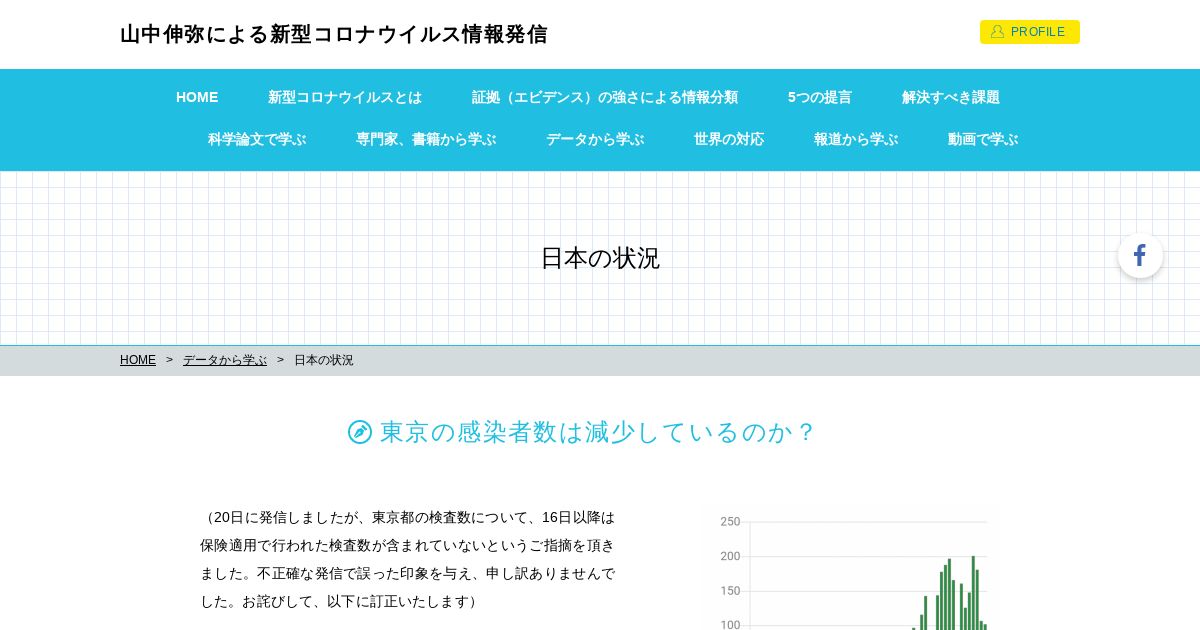Click the paragraph starting （20日に発信しましたが
Screen dimensions: 1200x630
click(x=408, y=559)
